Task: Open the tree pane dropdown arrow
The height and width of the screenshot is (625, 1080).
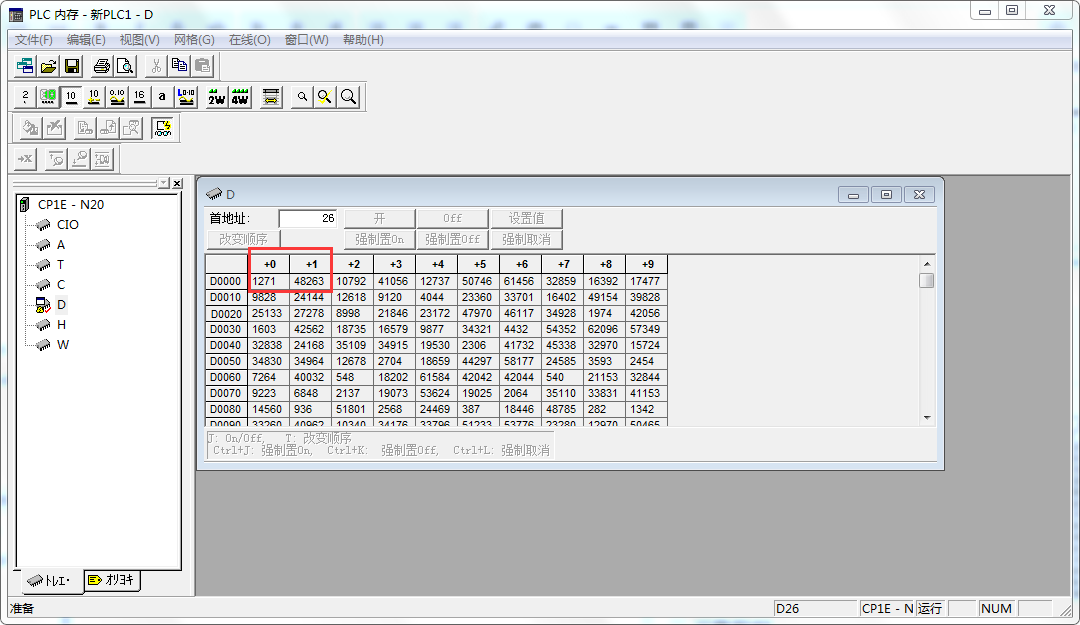Action: point(164,183)
